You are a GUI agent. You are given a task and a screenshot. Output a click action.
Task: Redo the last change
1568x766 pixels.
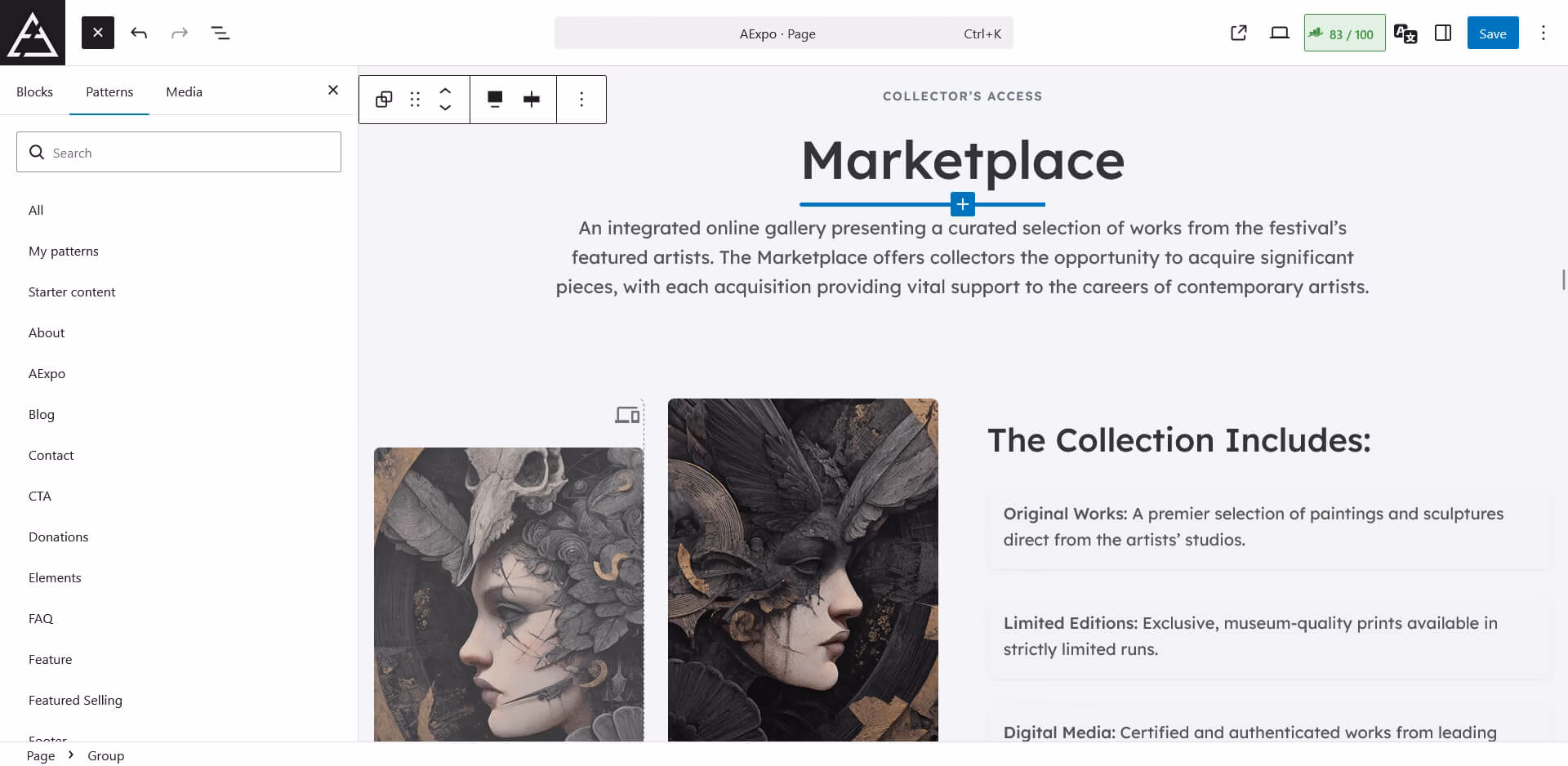click(x=179, y=33)
